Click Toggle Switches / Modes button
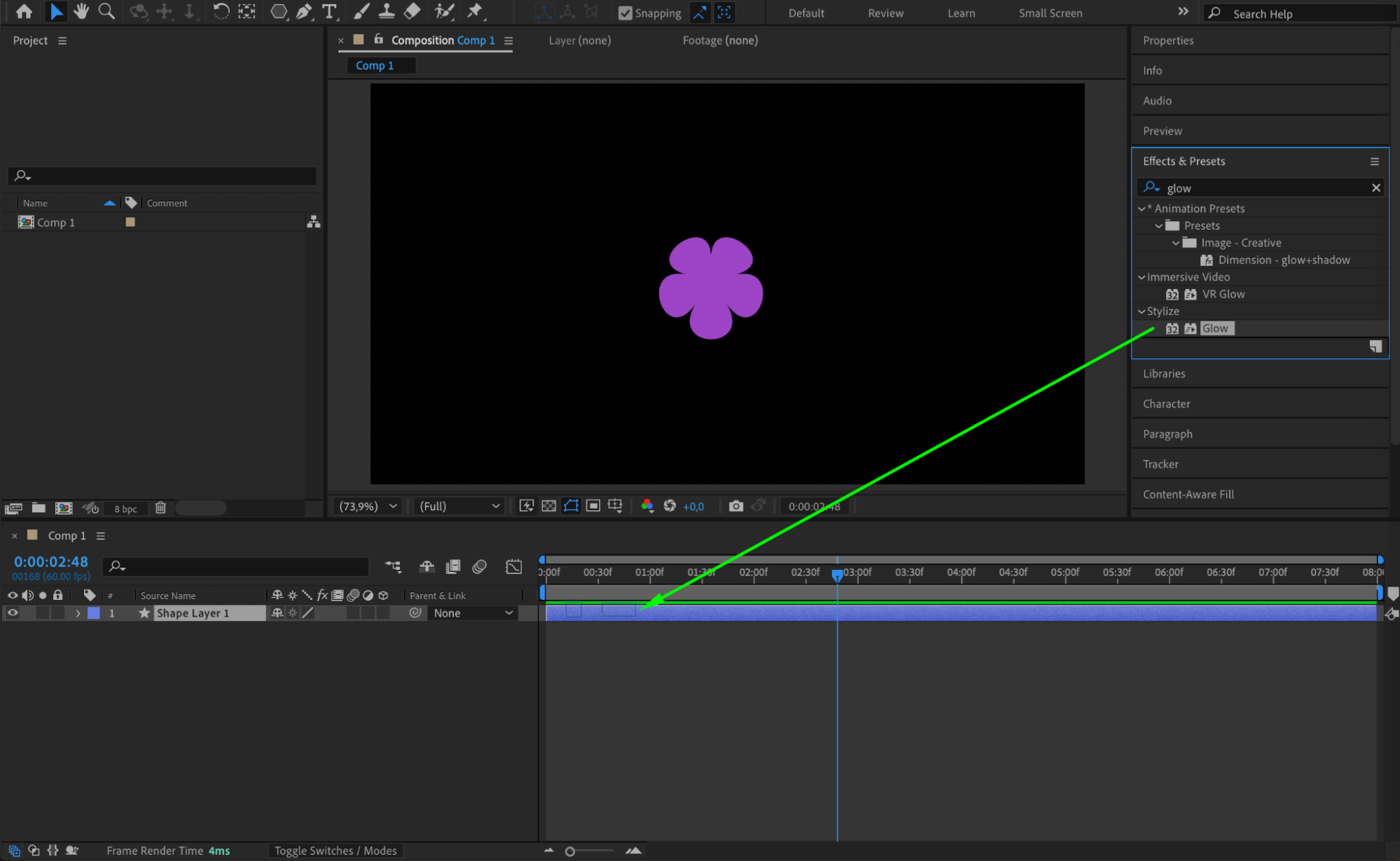The image size is (1400, 861). [x=335, y=851]
